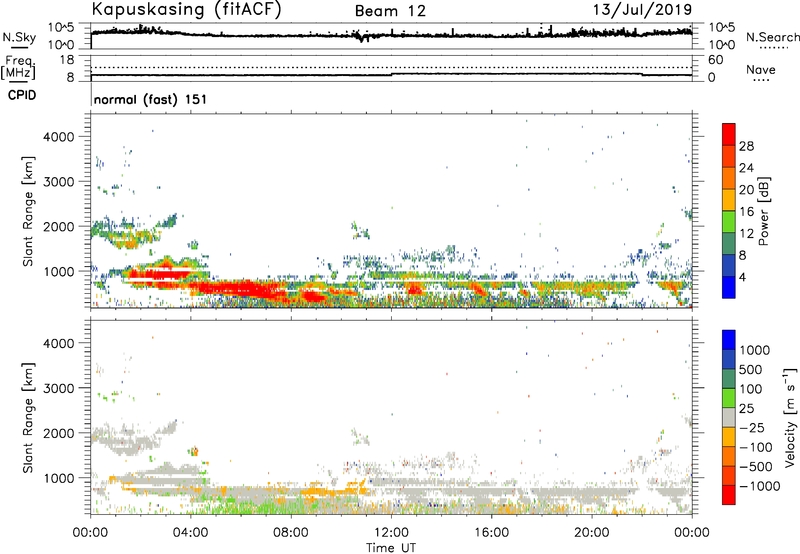
Task: Click the 'Kapuskasing (fitACF)' title text
Action: pyautogui.click(x=186, y=9)
